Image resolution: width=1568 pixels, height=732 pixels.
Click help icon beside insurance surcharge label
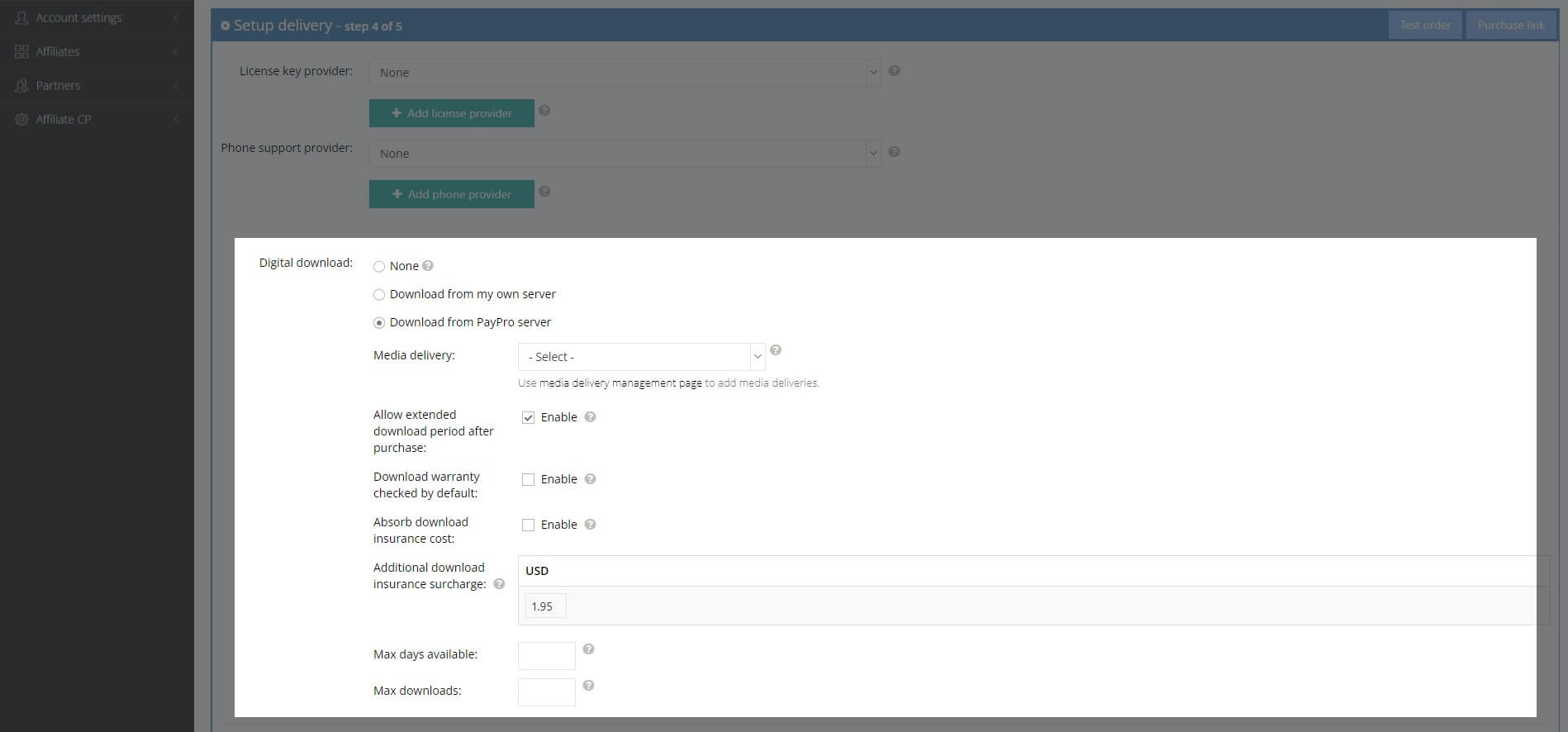click(x=499, y=584)
